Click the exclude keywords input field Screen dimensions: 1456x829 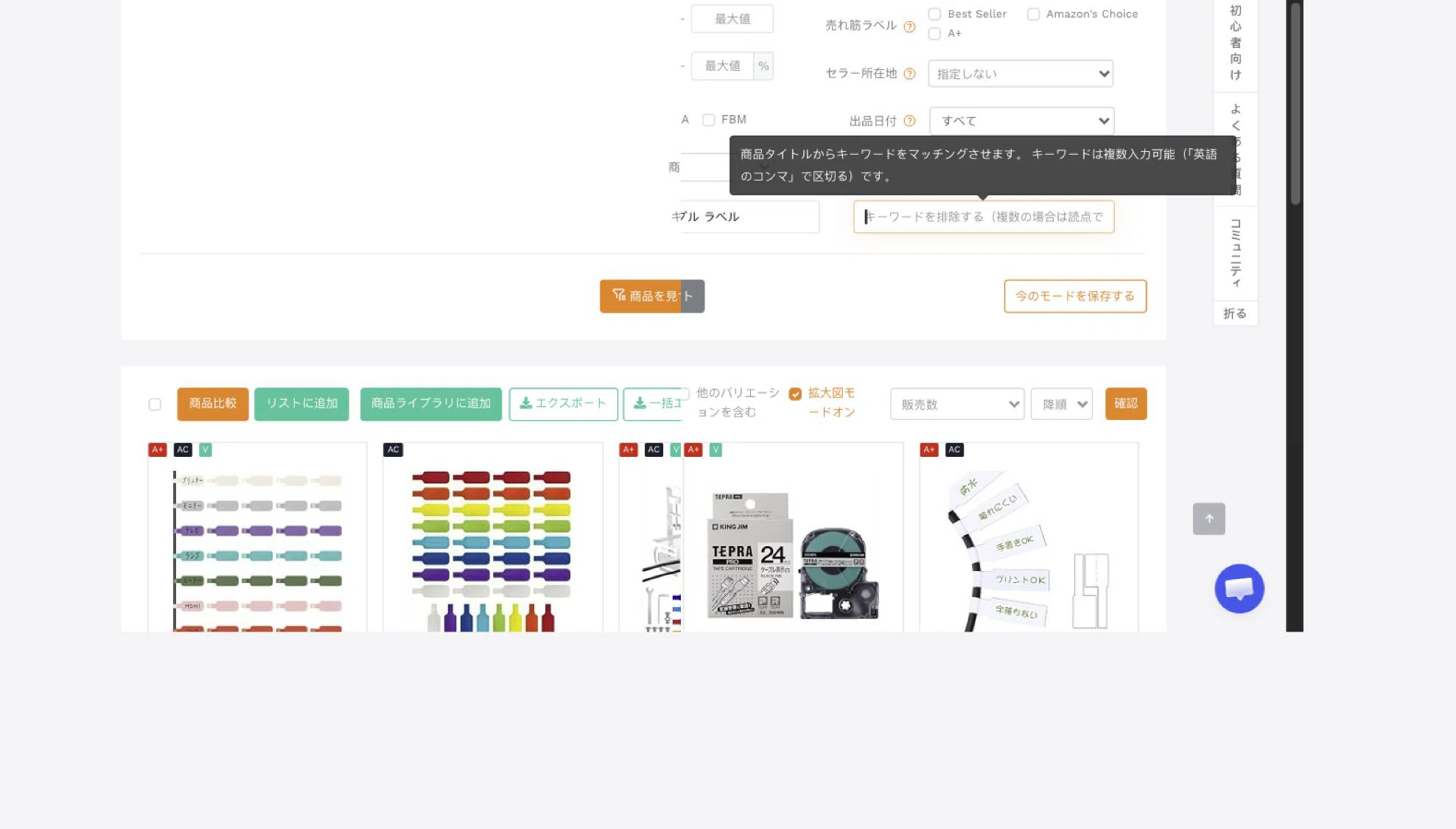[984, 217]
